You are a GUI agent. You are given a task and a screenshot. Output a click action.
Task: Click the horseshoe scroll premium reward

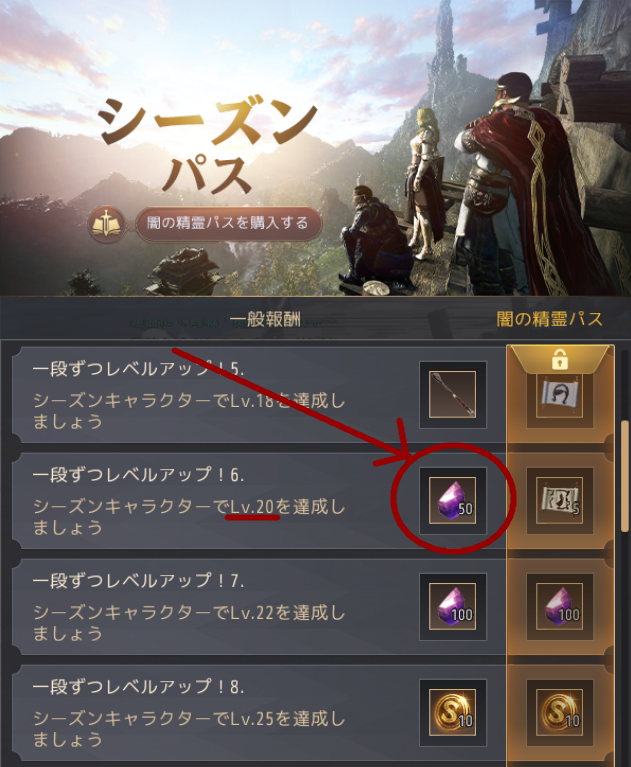coord(559,397)
